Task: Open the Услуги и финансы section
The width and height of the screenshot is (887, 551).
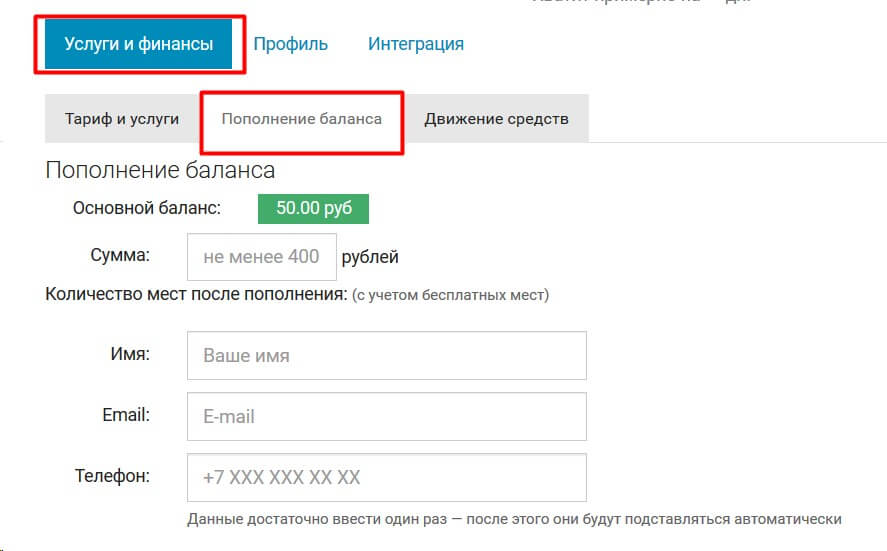Action: pyautogui.click(x=139, y=44)
